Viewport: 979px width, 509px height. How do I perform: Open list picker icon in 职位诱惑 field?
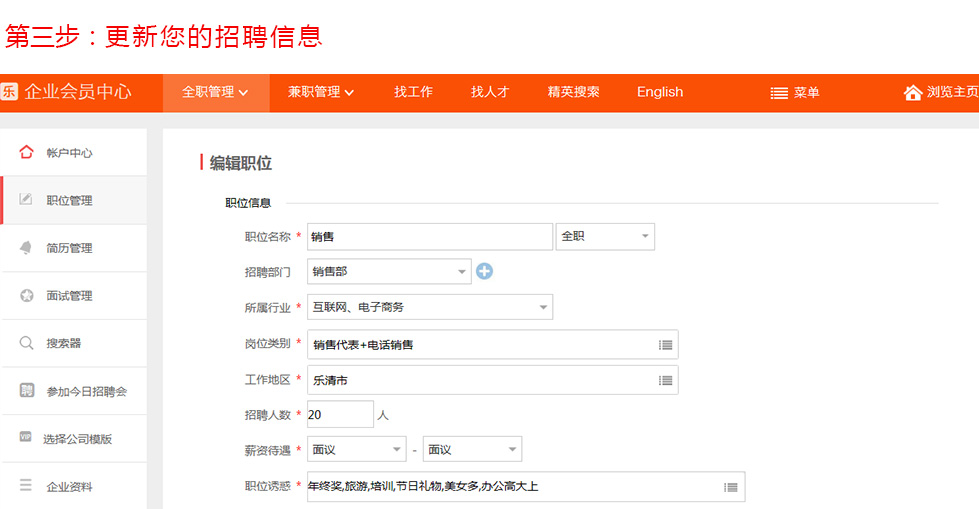[731, 487]
